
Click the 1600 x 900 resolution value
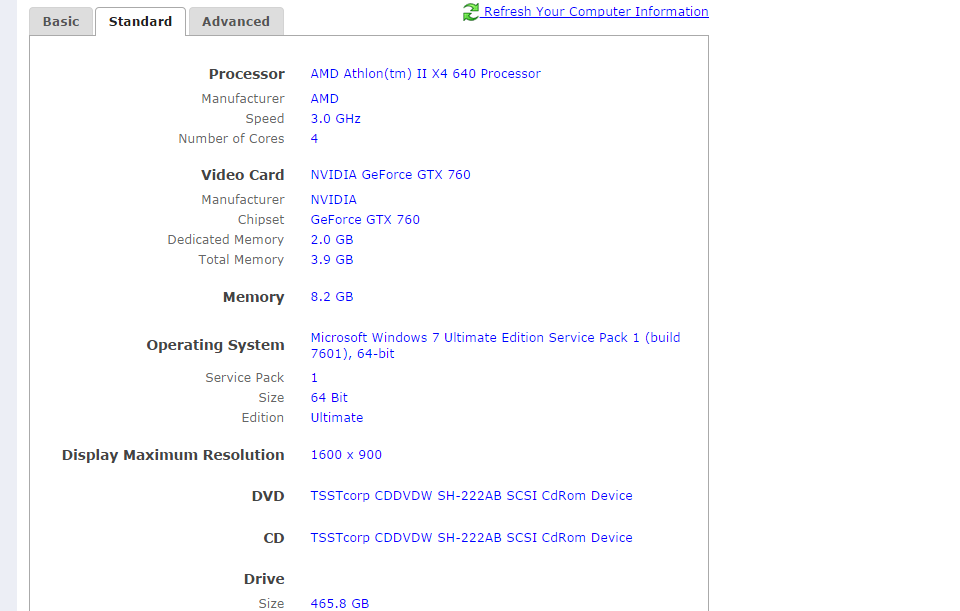click(346, 455)
